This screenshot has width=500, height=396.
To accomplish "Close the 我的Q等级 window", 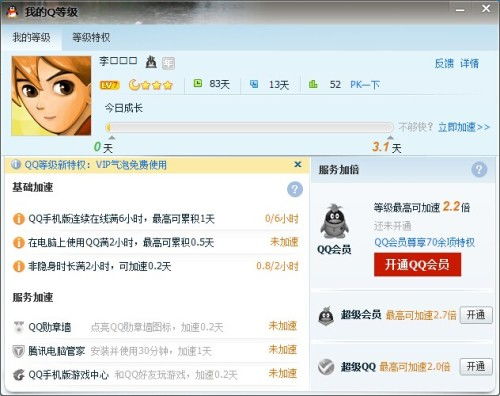I will click(x=486, y=9).
